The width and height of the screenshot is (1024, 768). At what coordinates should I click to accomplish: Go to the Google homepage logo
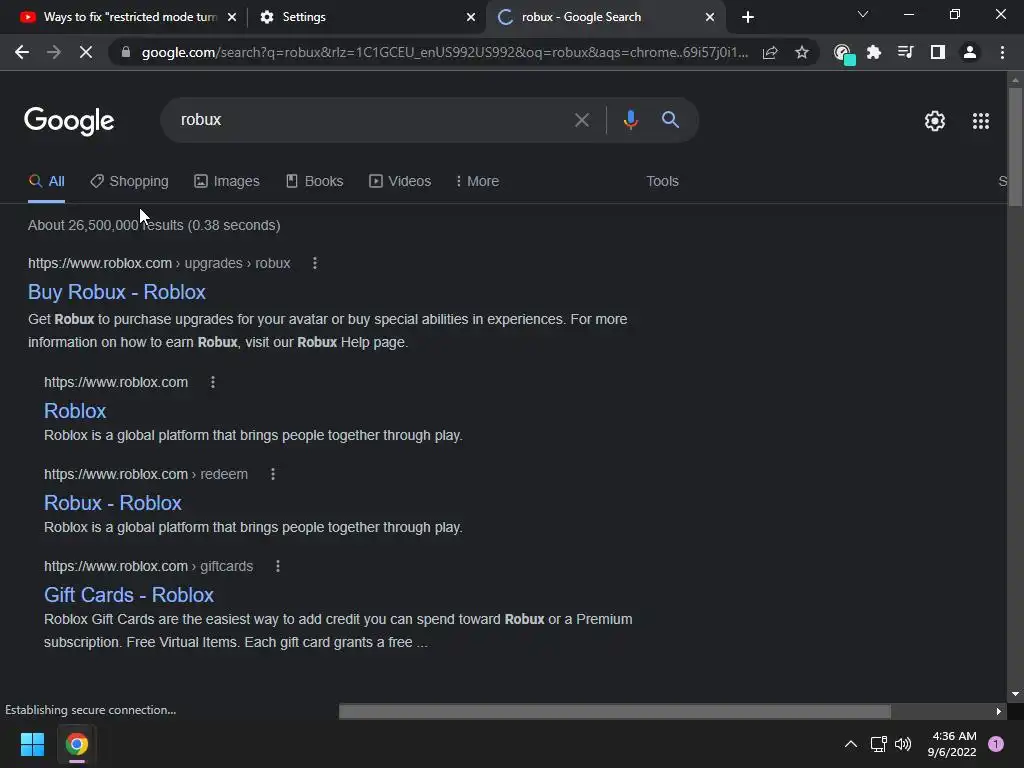click(69, 121)
